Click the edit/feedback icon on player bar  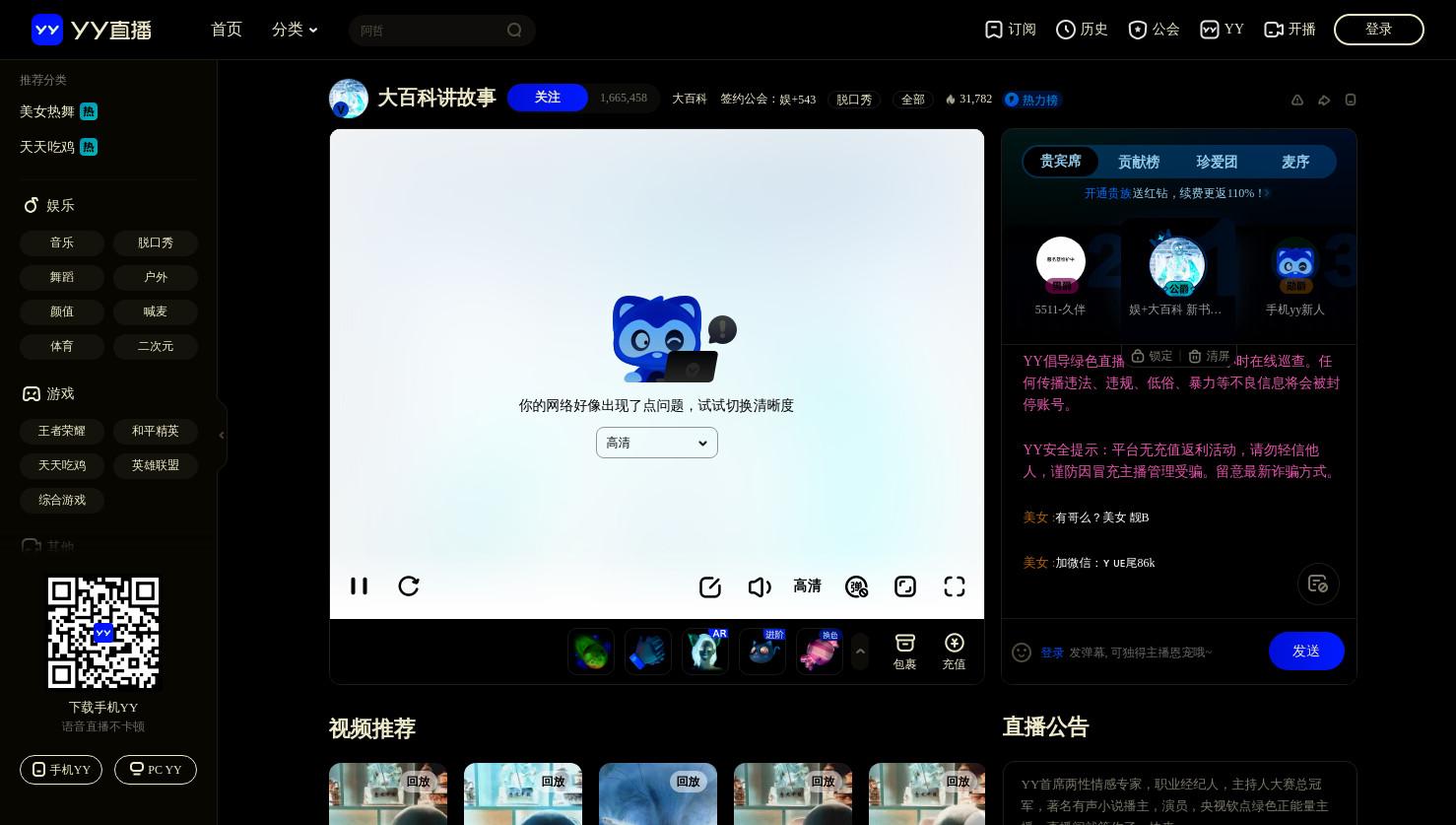point(710,587)
